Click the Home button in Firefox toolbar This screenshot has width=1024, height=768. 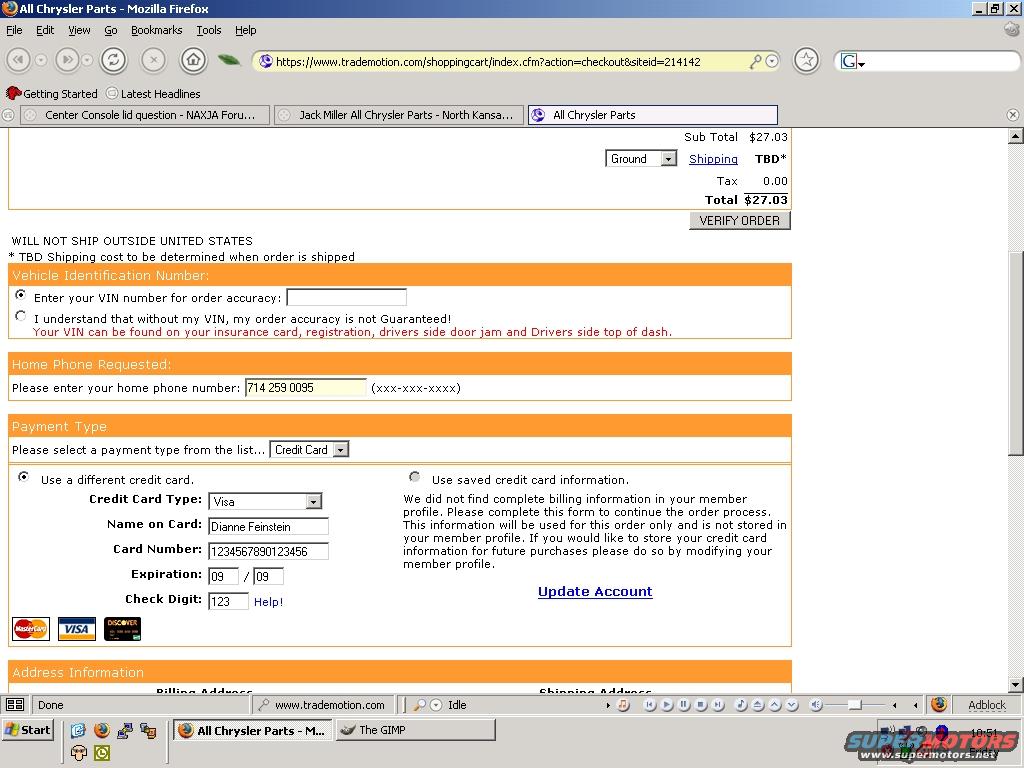pyautogui.click(x=193, y=60)
